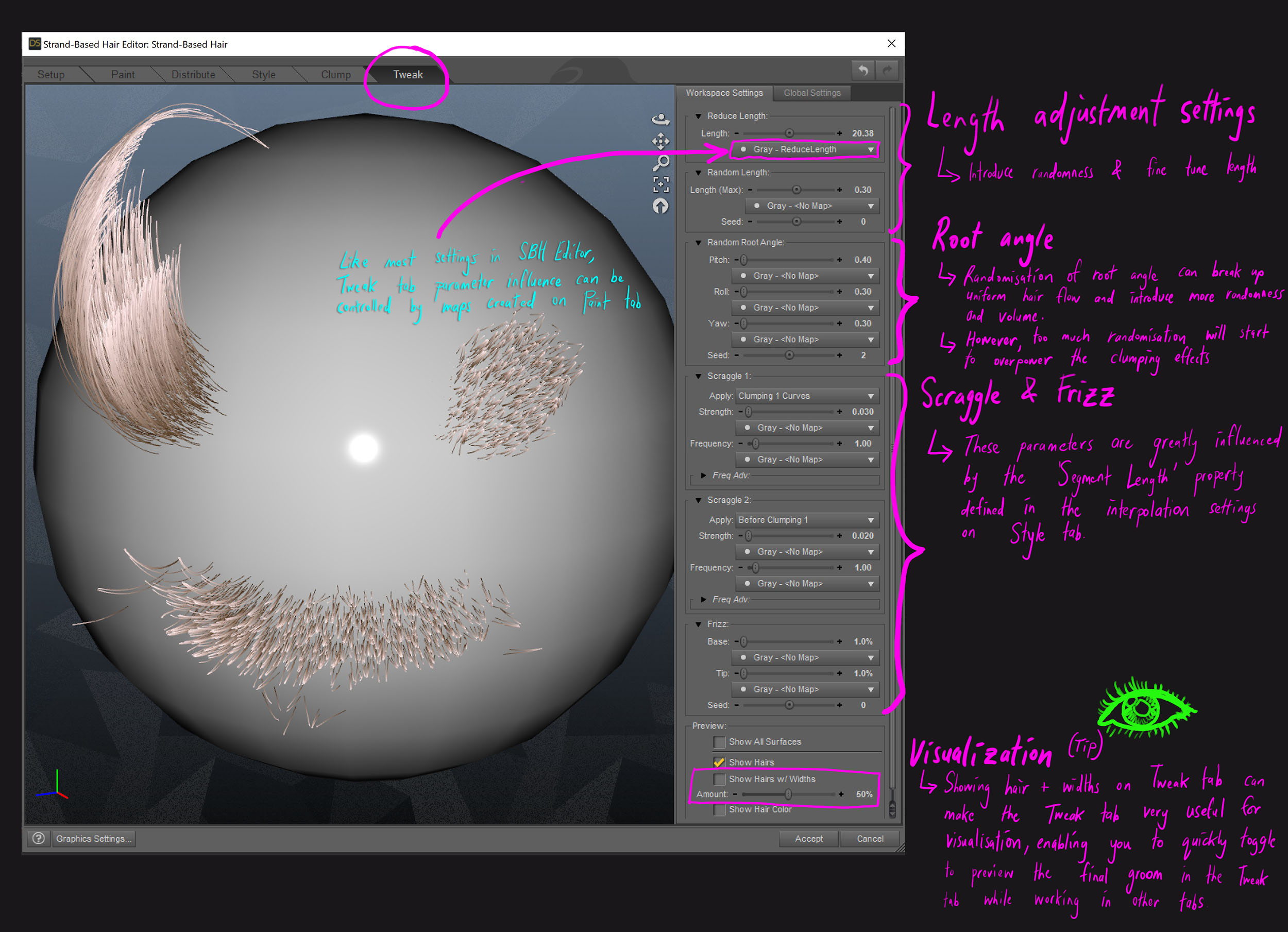Click the Accept button
The height and width of the screenshot is (932, 1288).
(x=808, y=838)
